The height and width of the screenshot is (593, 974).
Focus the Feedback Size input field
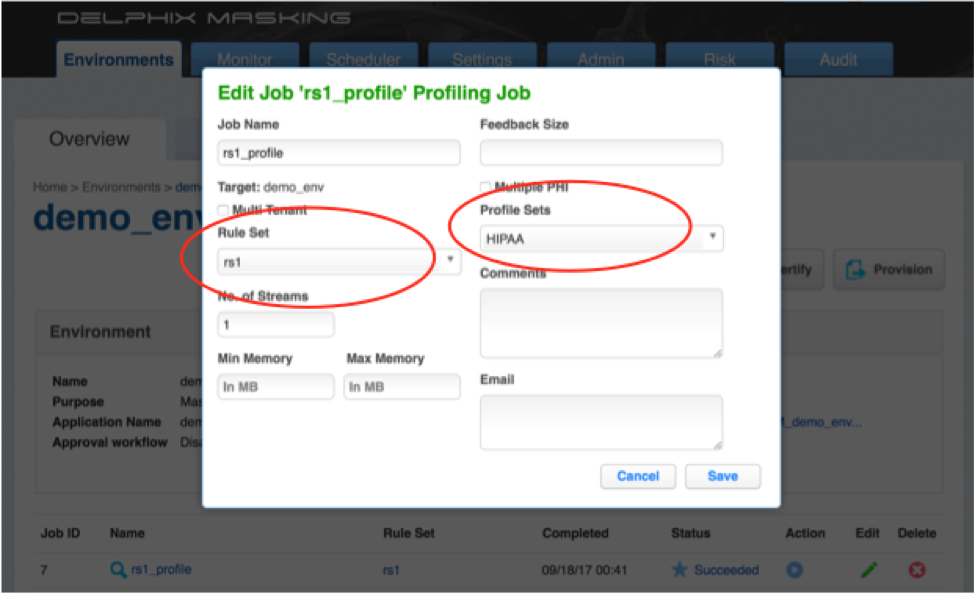(x=601, y=153)
